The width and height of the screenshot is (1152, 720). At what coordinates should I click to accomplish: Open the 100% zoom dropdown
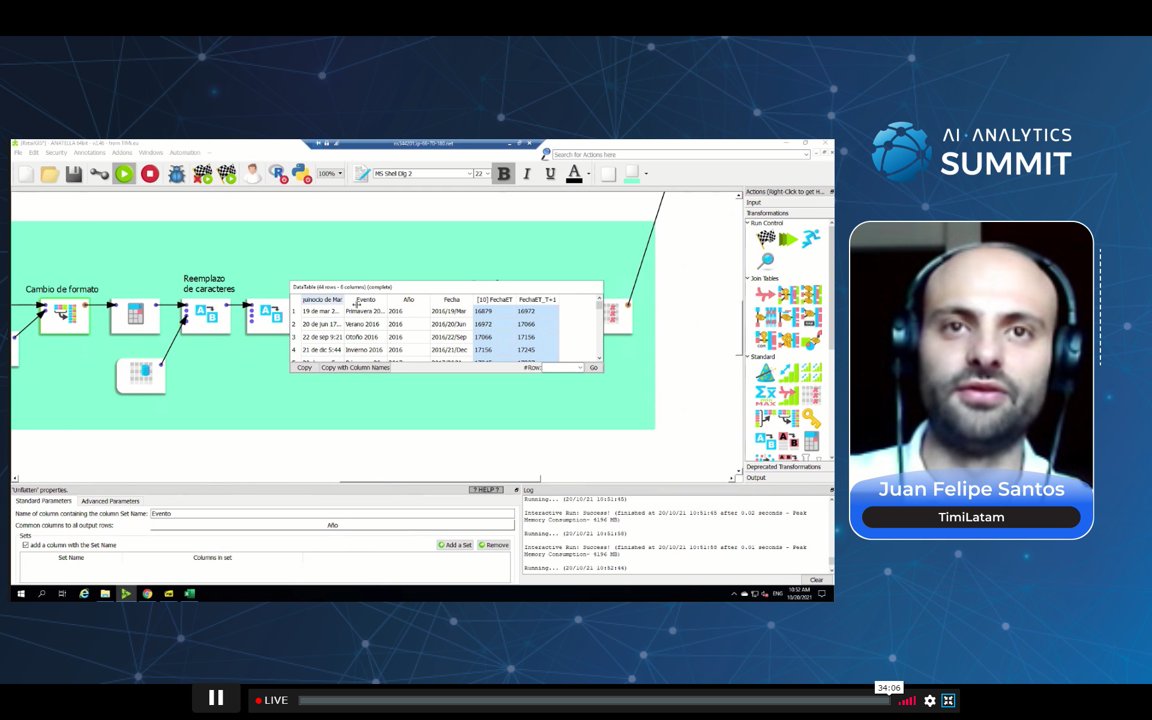click(330, 174)
